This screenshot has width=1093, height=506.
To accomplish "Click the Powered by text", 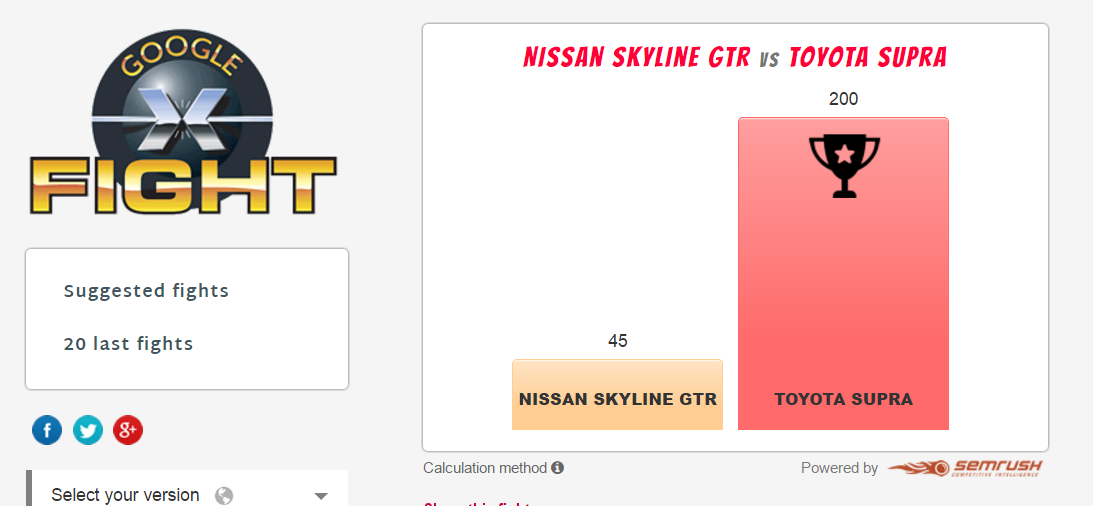I will pyautogui.click(x=839, y=468).
